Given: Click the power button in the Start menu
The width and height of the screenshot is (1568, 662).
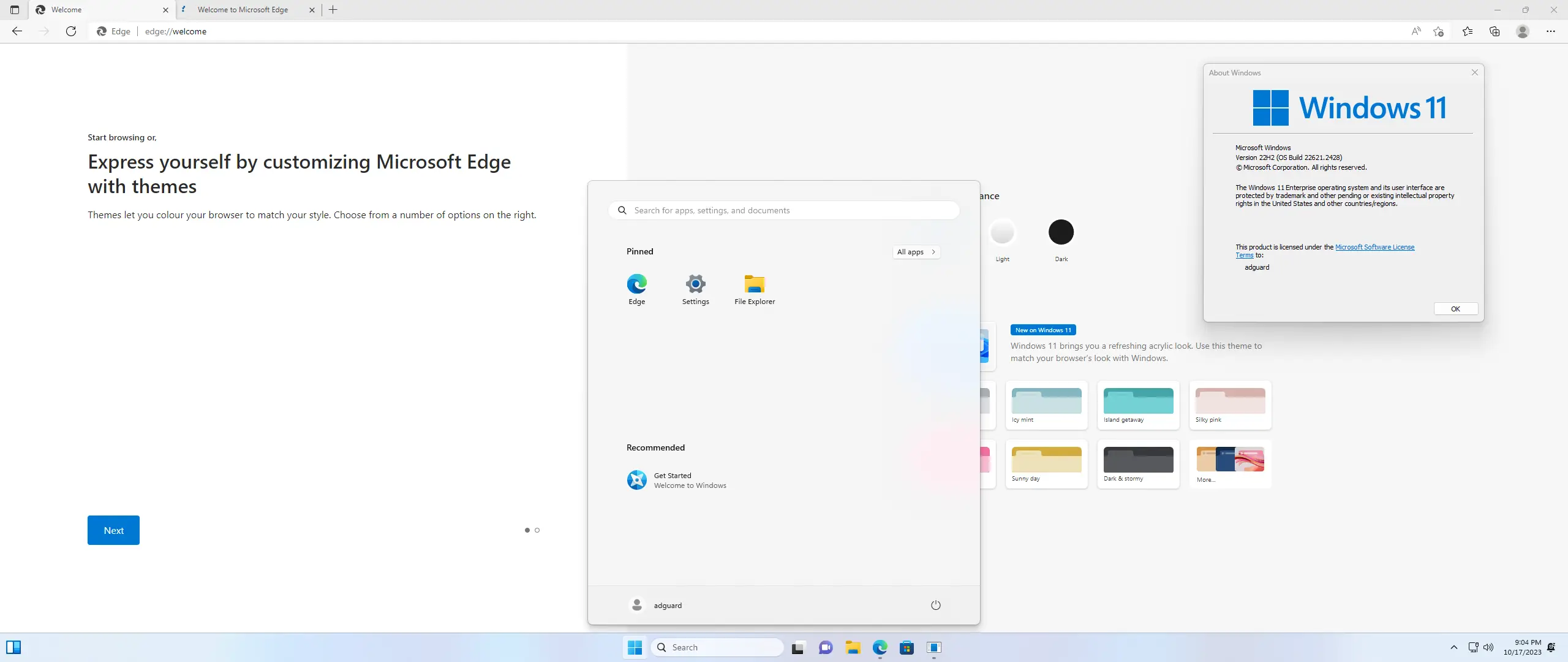Looking at the screenshot, I should [x=935, y=604].
